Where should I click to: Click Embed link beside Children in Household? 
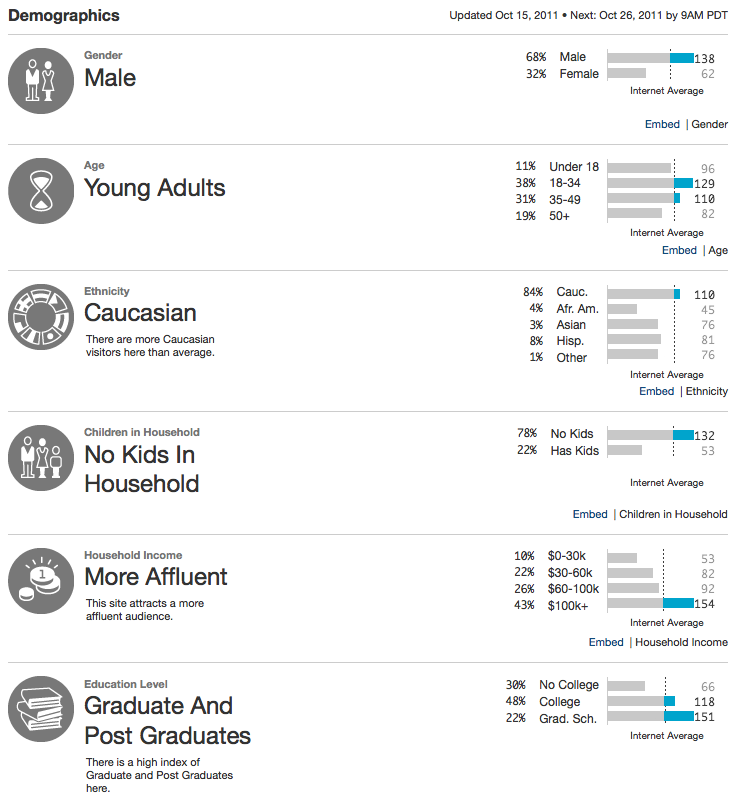[590, 514]
